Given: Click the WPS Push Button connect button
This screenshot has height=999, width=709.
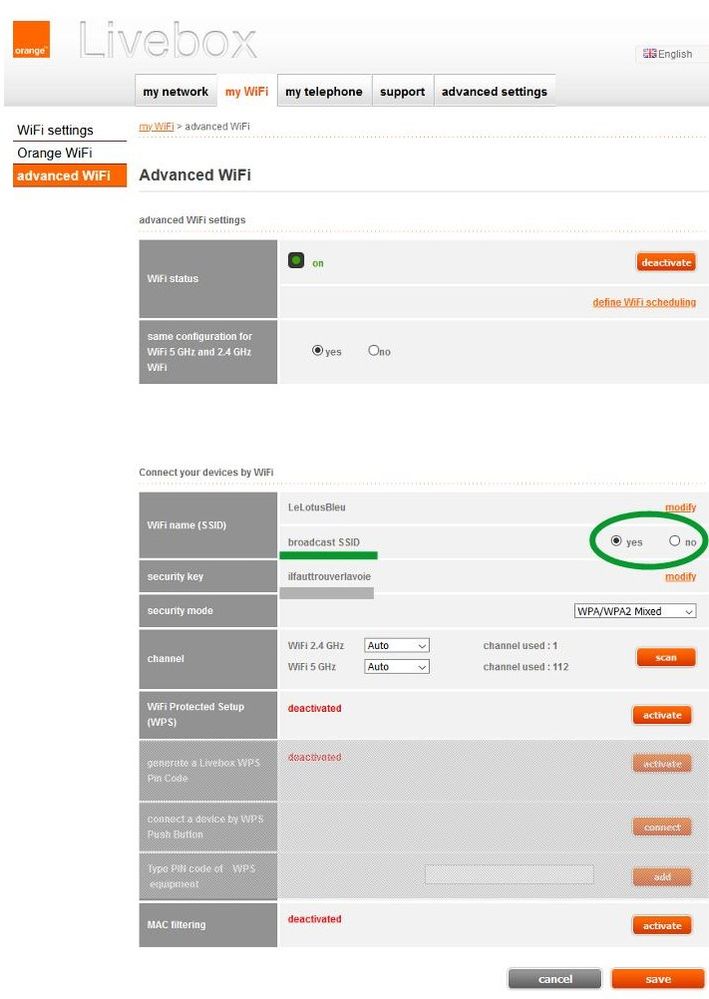Looking at the screenshot, I should click(x=662, y=827).
